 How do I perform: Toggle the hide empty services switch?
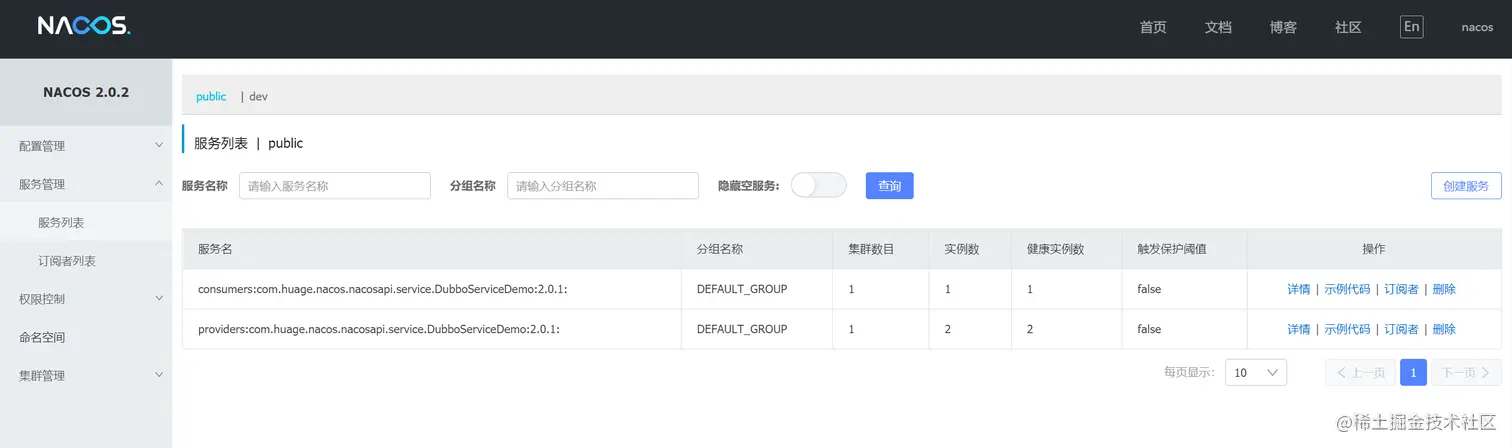(818, 185)
